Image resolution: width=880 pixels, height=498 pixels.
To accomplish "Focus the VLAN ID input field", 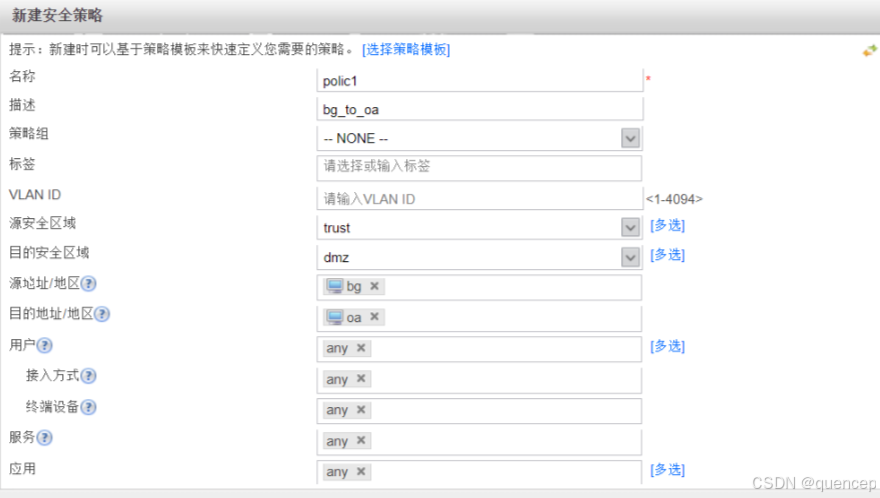I will [x=480, y=199].
